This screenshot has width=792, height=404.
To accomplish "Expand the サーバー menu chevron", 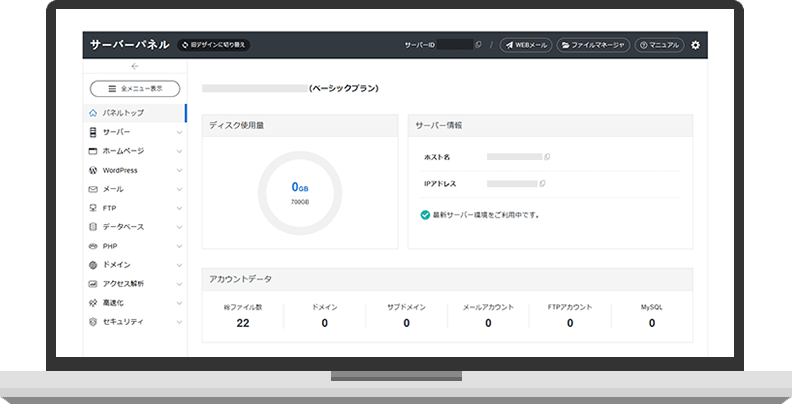I will (x=179, y=132).
